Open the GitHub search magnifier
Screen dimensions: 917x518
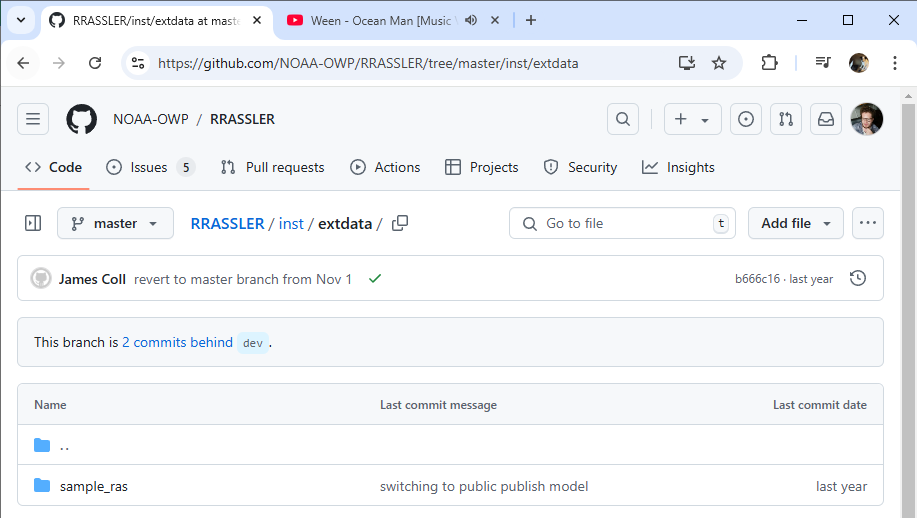point(622,119)
